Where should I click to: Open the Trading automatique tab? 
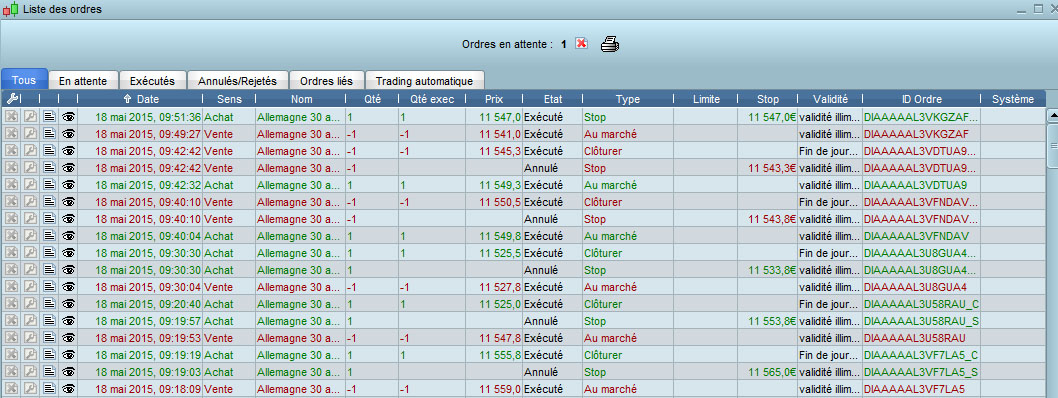pos(424,81)
